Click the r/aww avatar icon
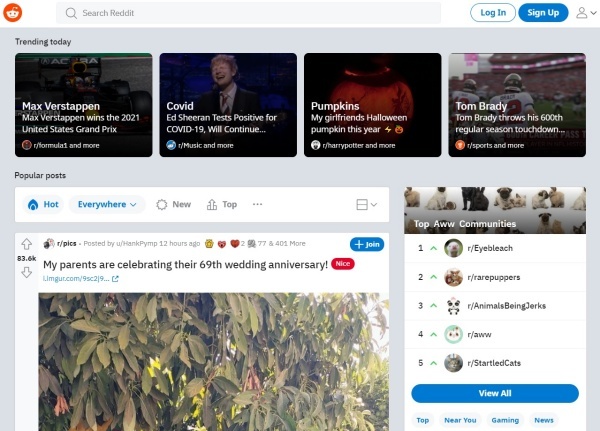 point(453,334)
